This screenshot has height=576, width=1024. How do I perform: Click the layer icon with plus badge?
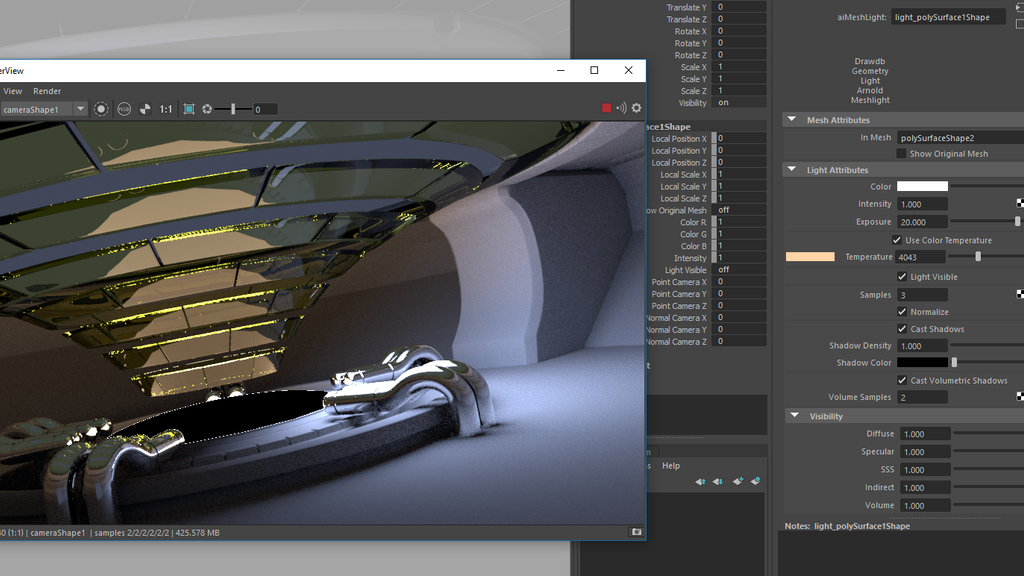coord(738,481)
